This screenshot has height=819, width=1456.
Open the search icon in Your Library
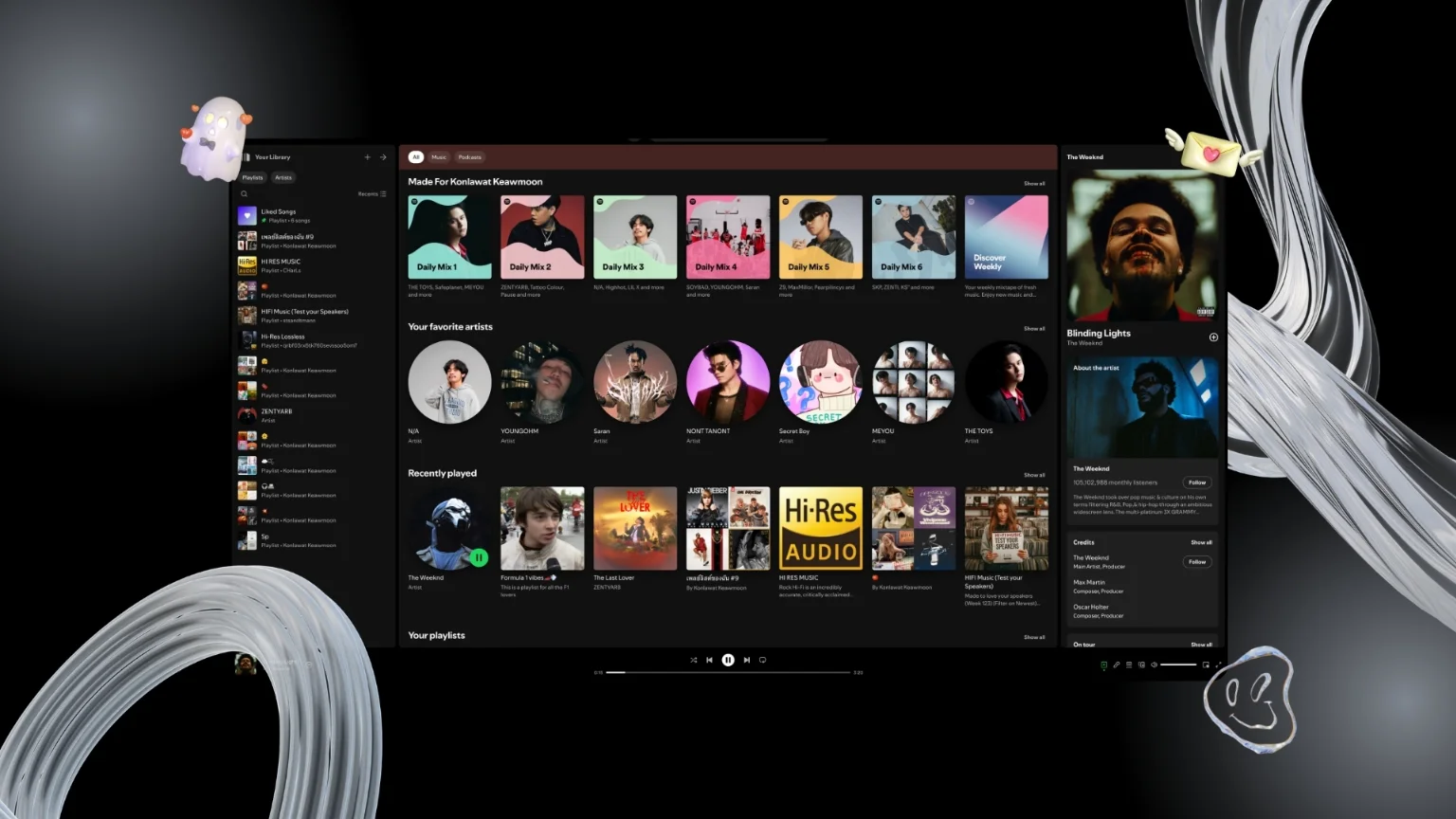245,193
